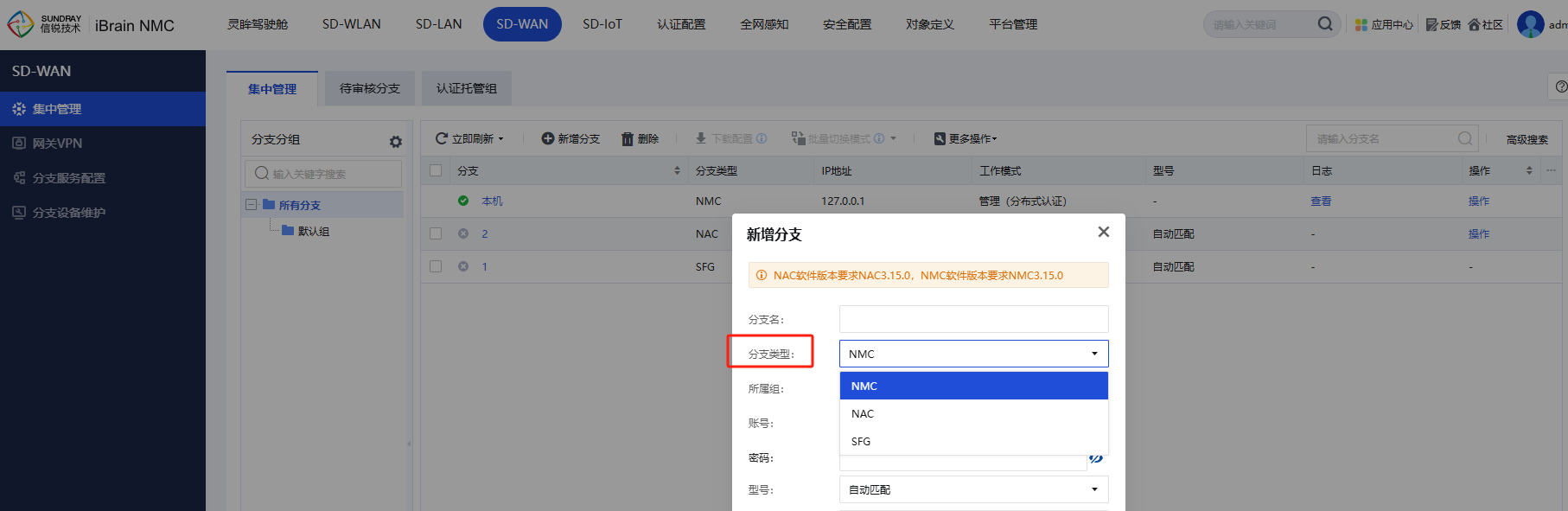The image size is (1568, 511).
Task: Click the grey status icon in row 1
Action: 463,266
